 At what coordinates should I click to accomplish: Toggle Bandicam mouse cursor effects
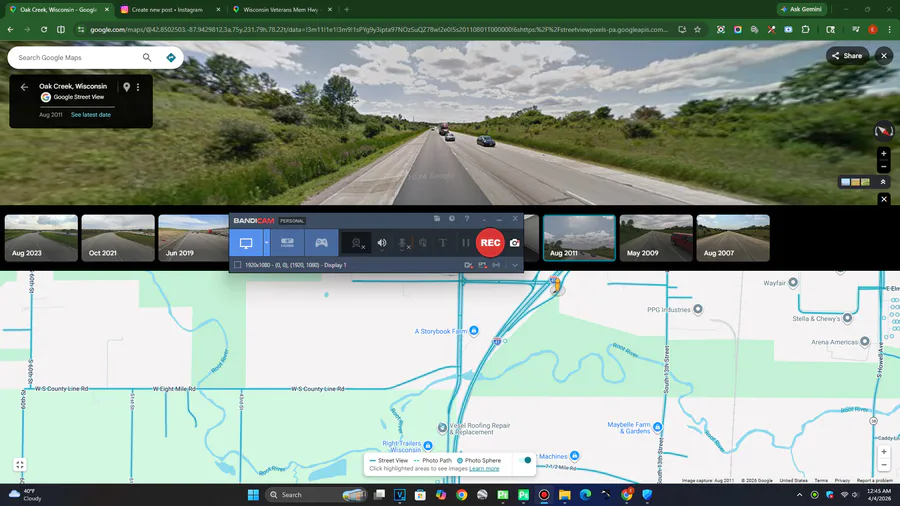click(423, 243)
